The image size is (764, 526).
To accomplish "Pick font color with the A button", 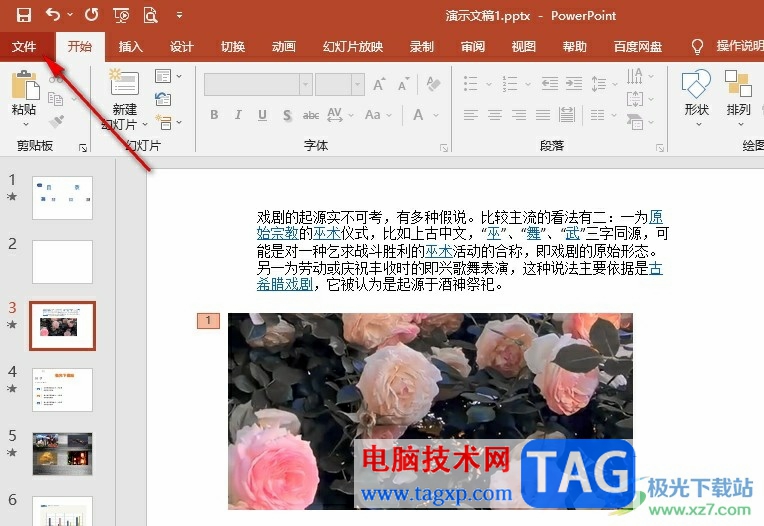I will point(418,115).
